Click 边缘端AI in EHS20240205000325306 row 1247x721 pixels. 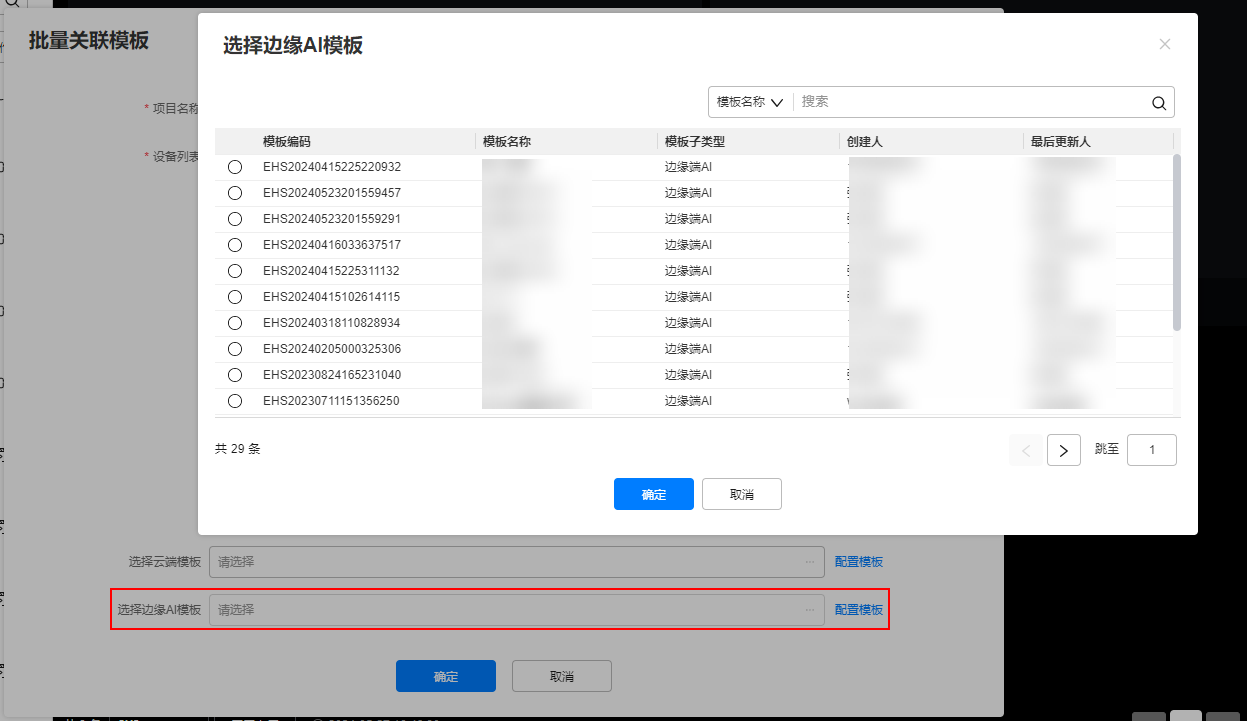tap(688, 349)
